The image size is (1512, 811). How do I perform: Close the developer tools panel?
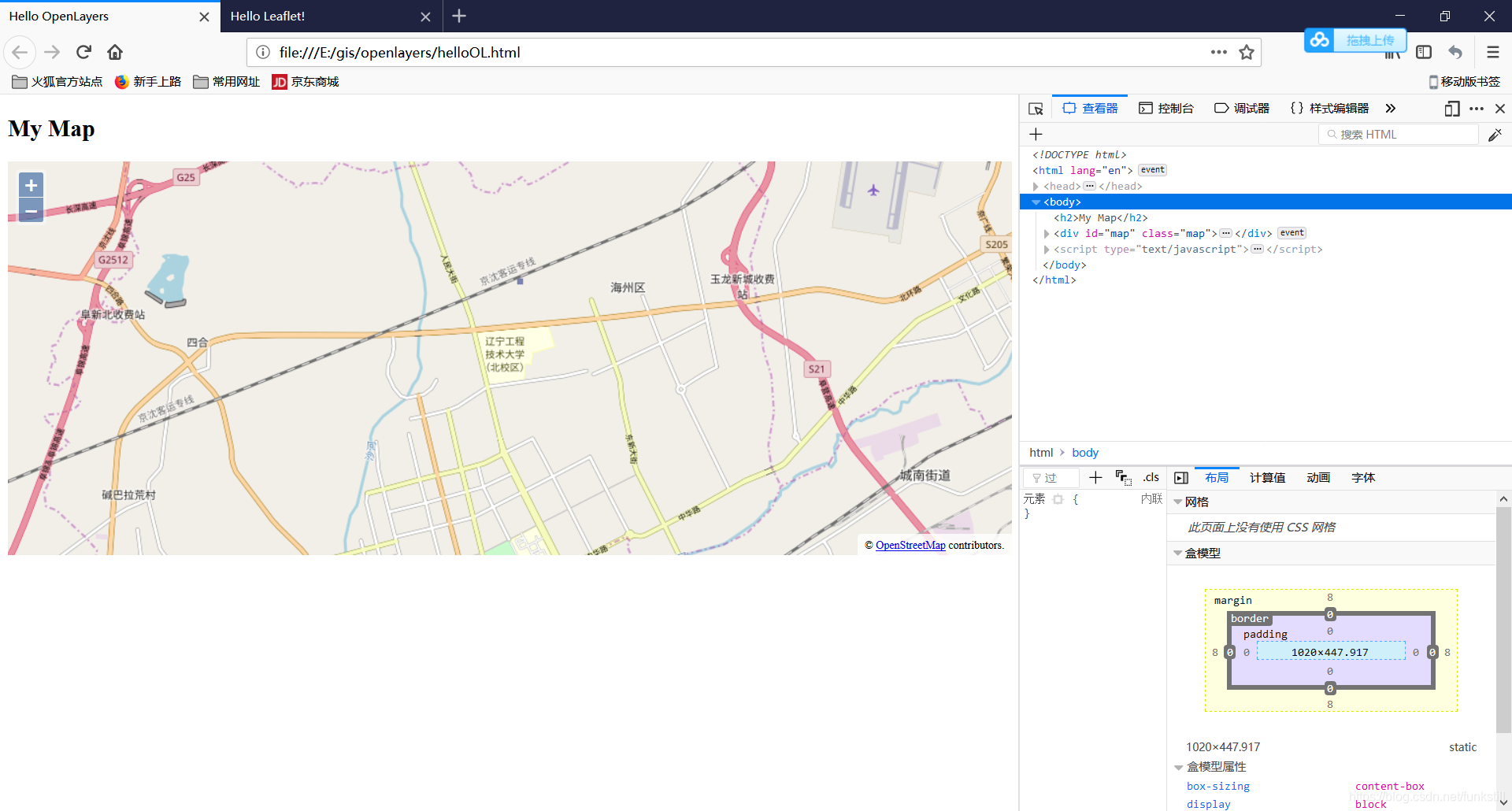[1500, 109]
